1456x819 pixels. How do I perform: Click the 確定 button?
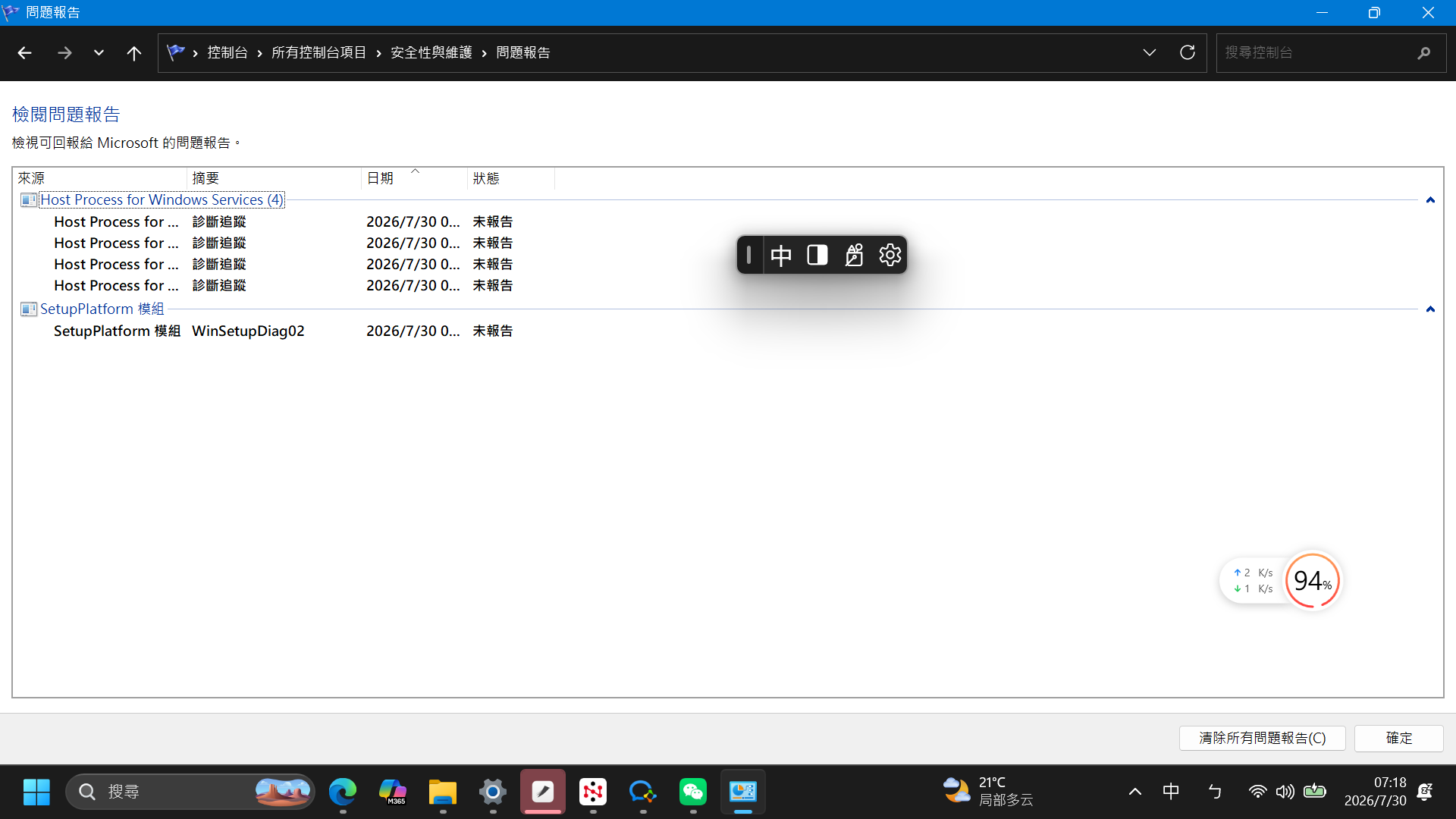(1399, 738)
